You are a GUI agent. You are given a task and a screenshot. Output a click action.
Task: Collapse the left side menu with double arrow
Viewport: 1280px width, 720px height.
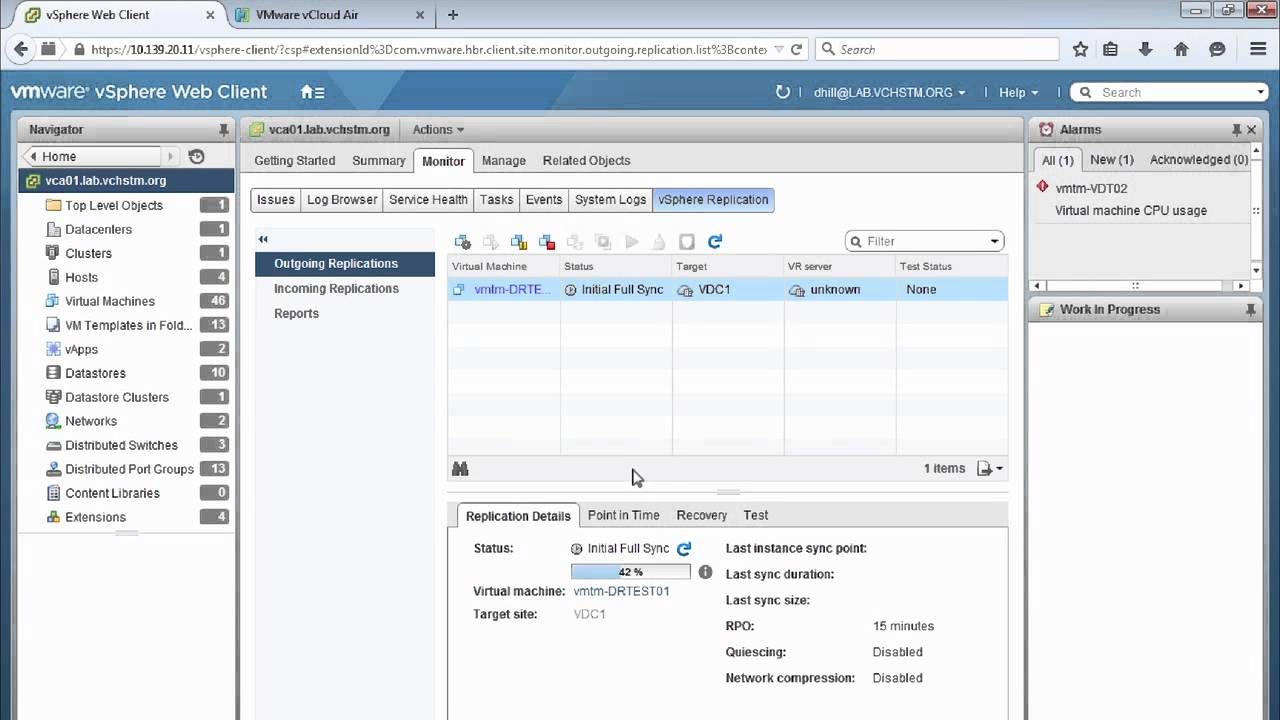point(263,239)
